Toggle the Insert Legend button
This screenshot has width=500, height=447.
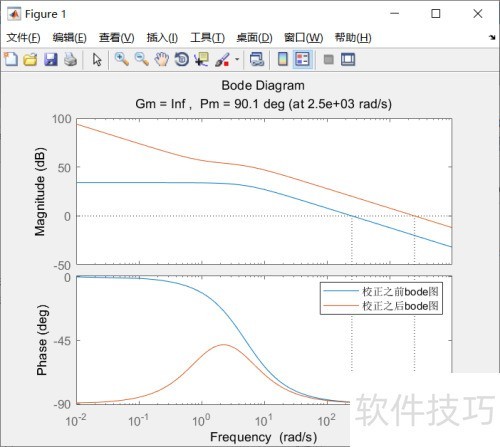(303, 60)
